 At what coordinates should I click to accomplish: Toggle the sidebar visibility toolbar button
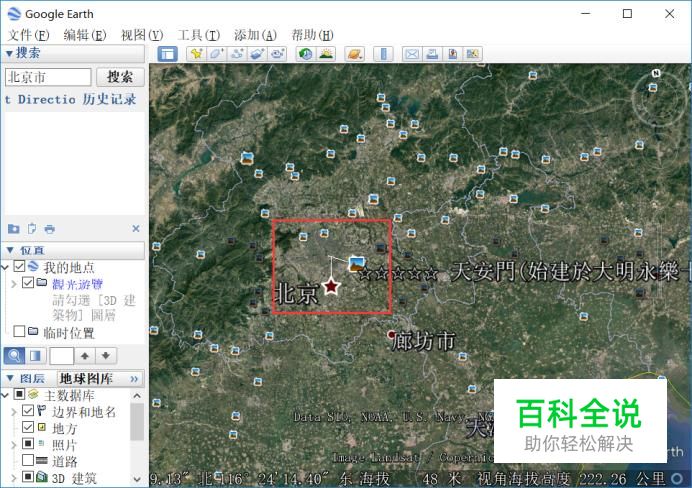click(x=168, y=54)
